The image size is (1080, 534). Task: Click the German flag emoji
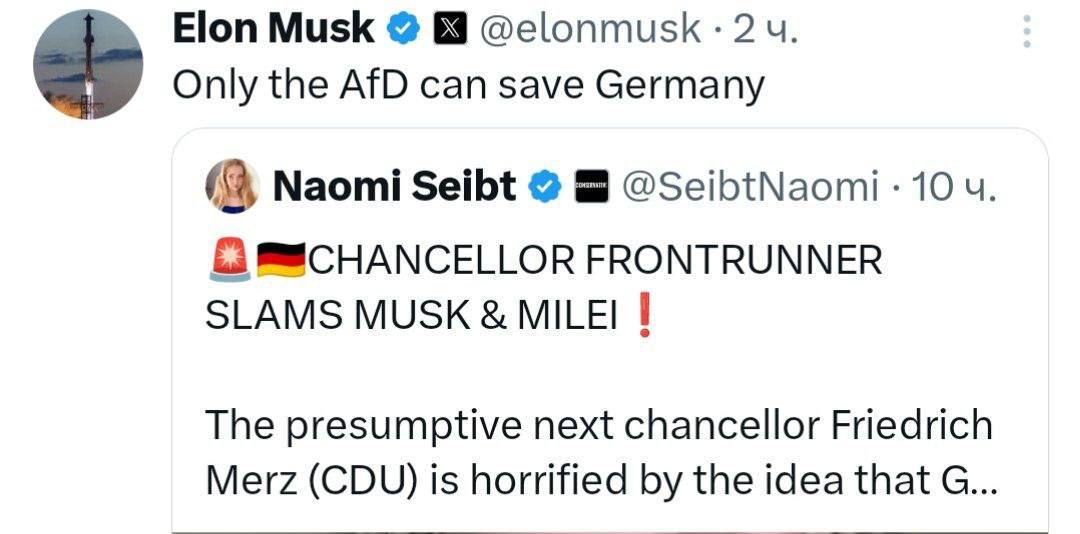(281, 262)
